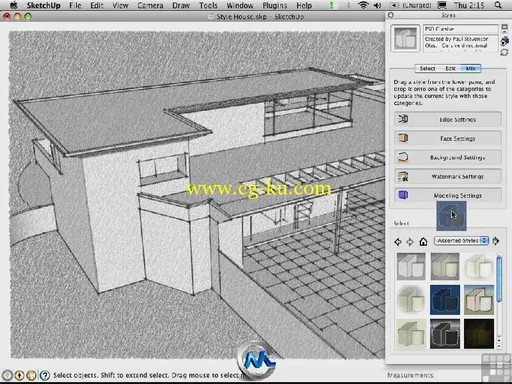Open the Help menu

point(304,5)
